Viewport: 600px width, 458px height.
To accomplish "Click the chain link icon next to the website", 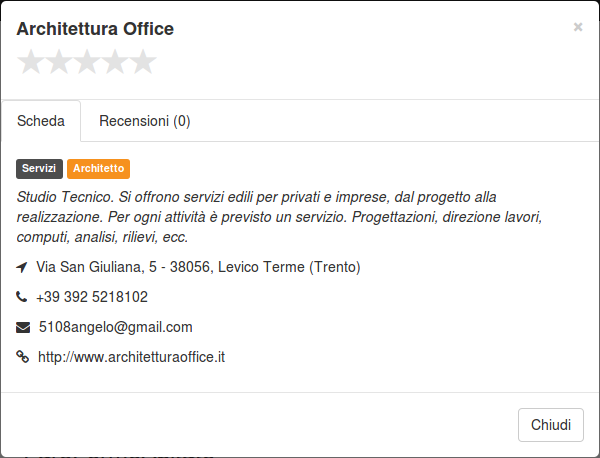I will click(x=23, y=357).
